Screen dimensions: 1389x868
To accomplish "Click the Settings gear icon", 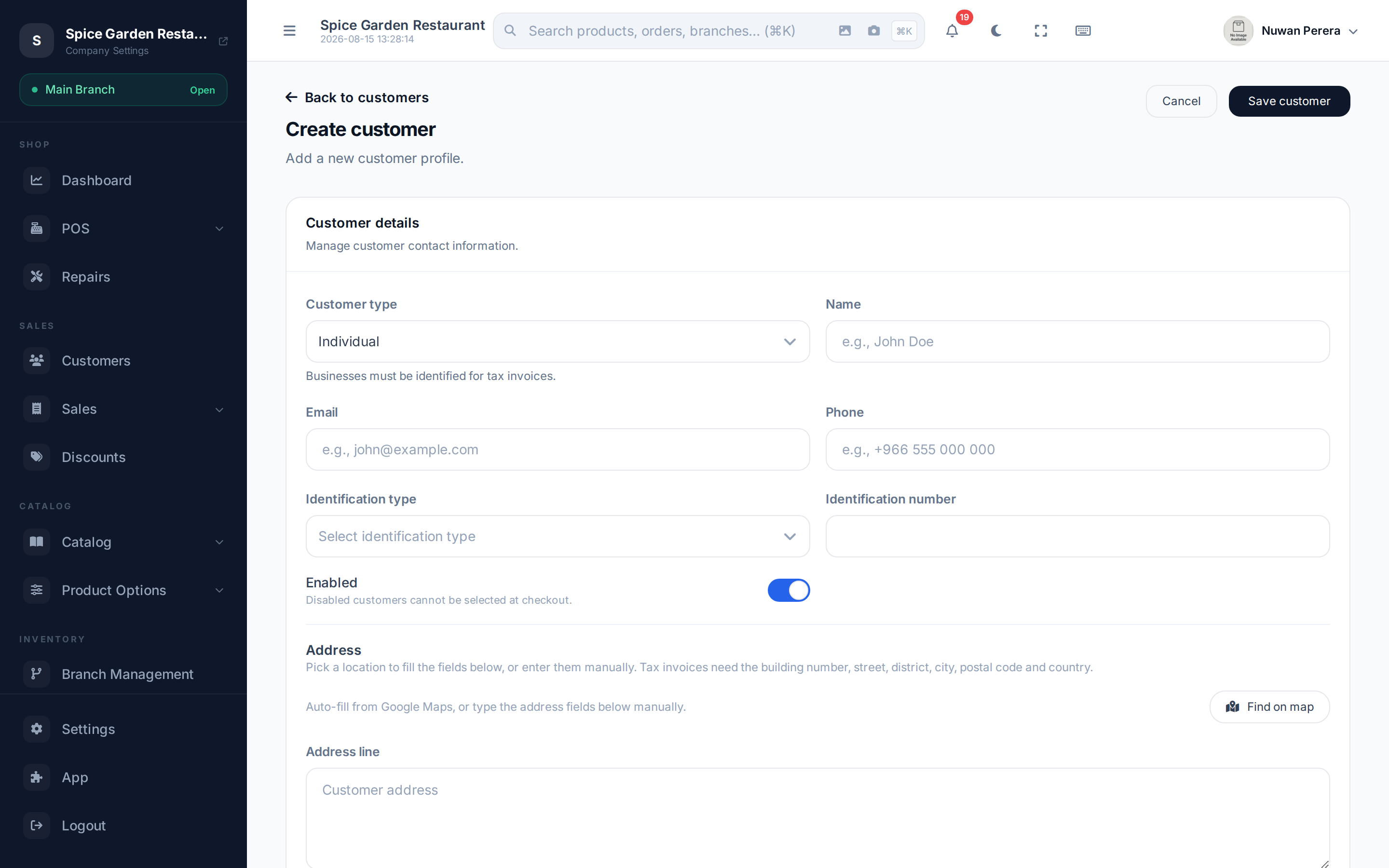I will coord(37,729).
